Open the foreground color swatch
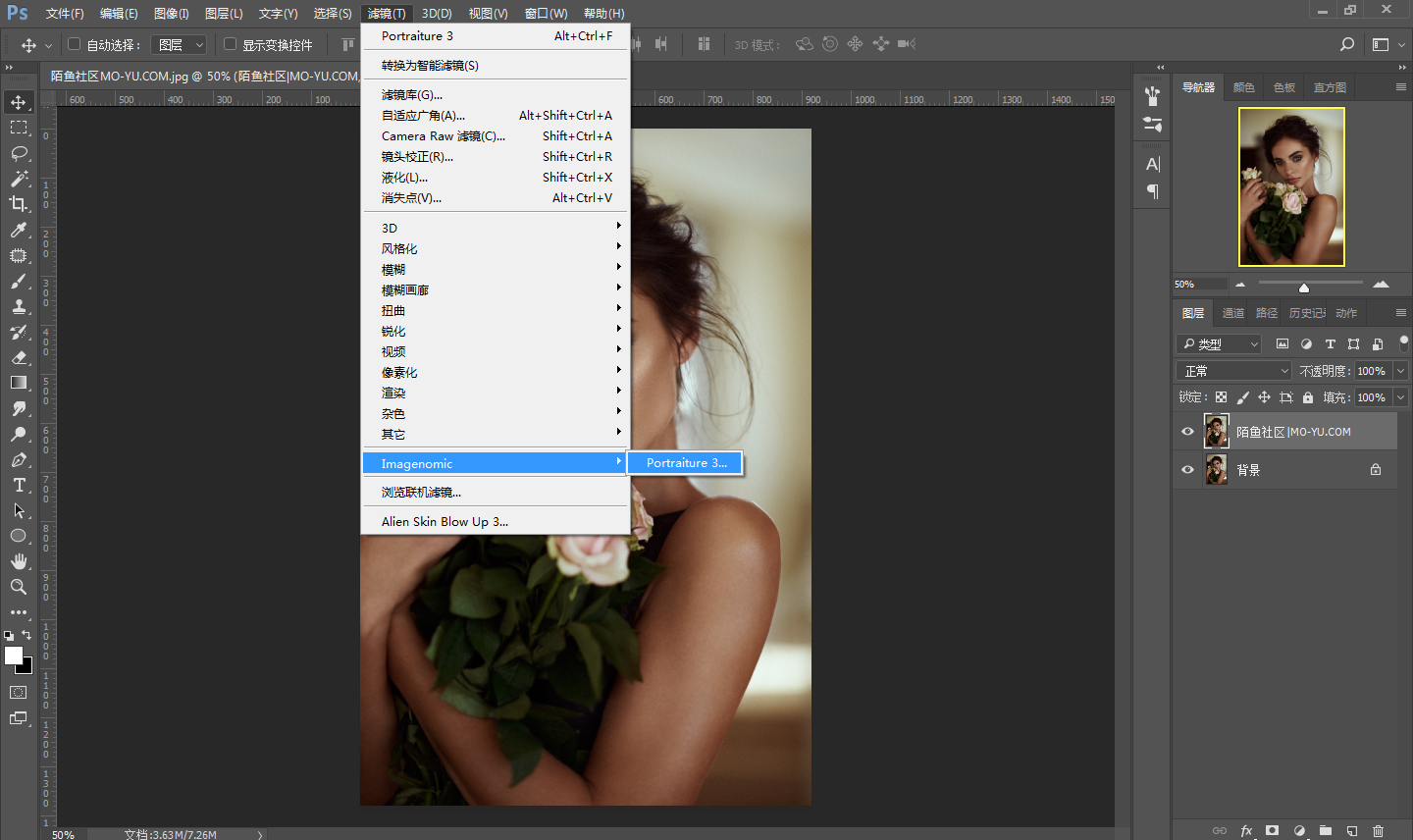This screenshot has width=1413, height=840. point(14,656)
